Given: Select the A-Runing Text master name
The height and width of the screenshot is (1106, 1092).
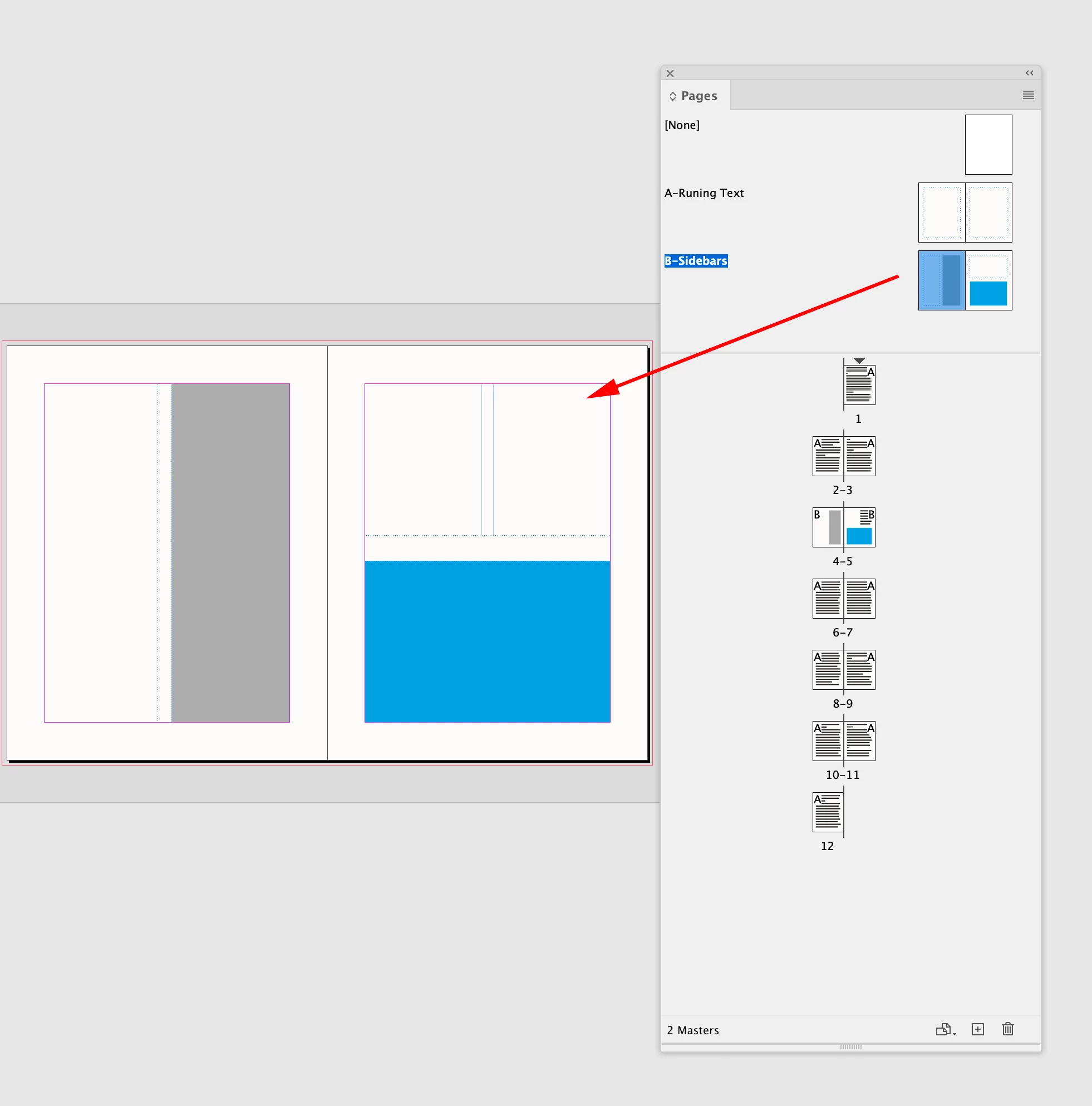Looking at the screenshot, I should point(704,193).
